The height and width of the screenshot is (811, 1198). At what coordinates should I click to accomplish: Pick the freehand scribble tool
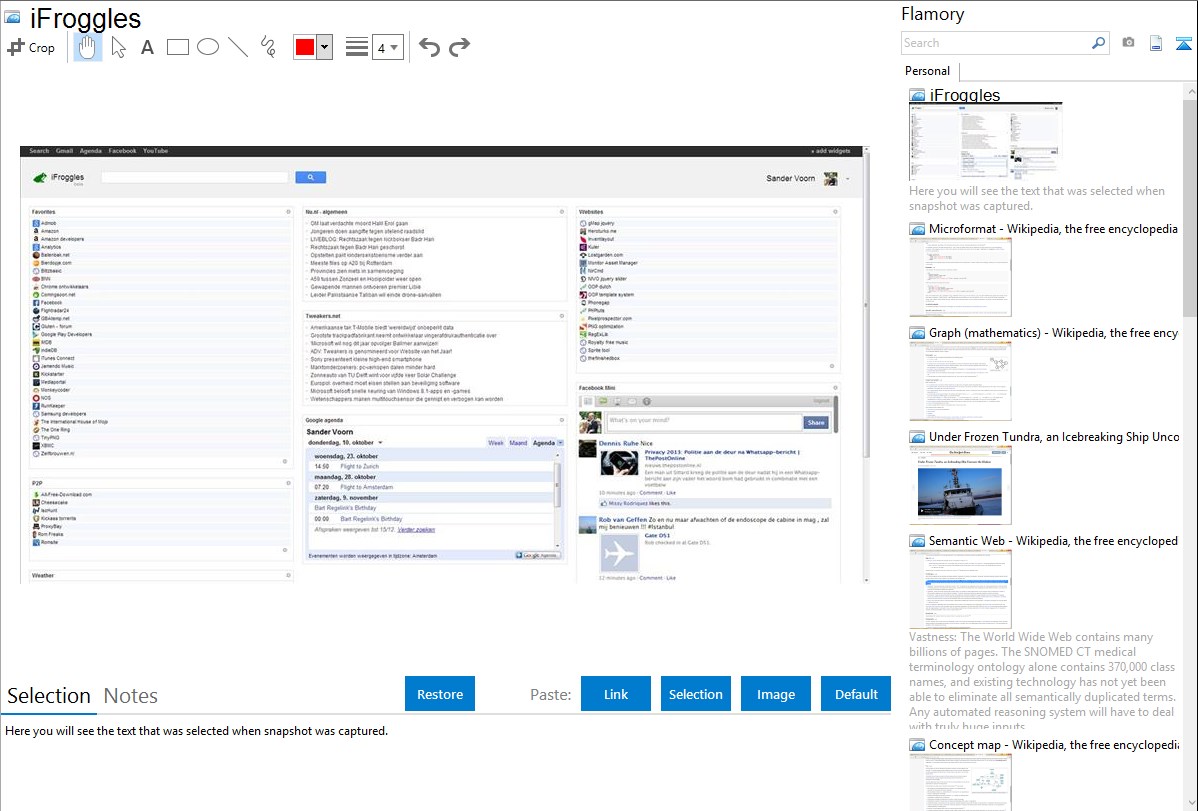[268, 47]
